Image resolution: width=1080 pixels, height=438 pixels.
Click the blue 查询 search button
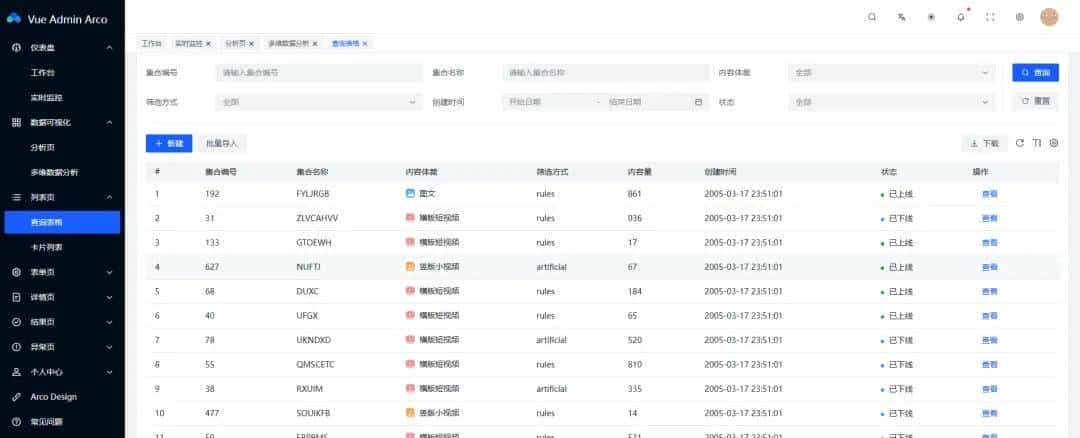1035,72
